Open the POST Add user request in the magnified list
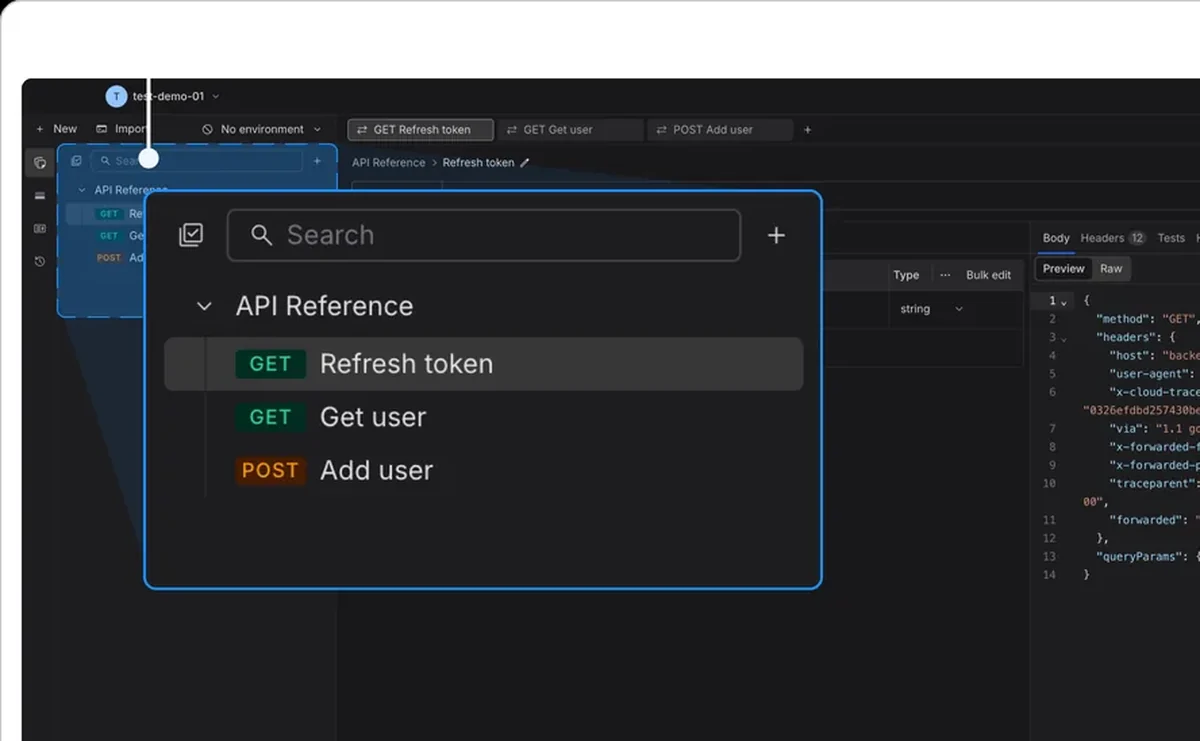Screen dimensions: 1200x741 484,470
